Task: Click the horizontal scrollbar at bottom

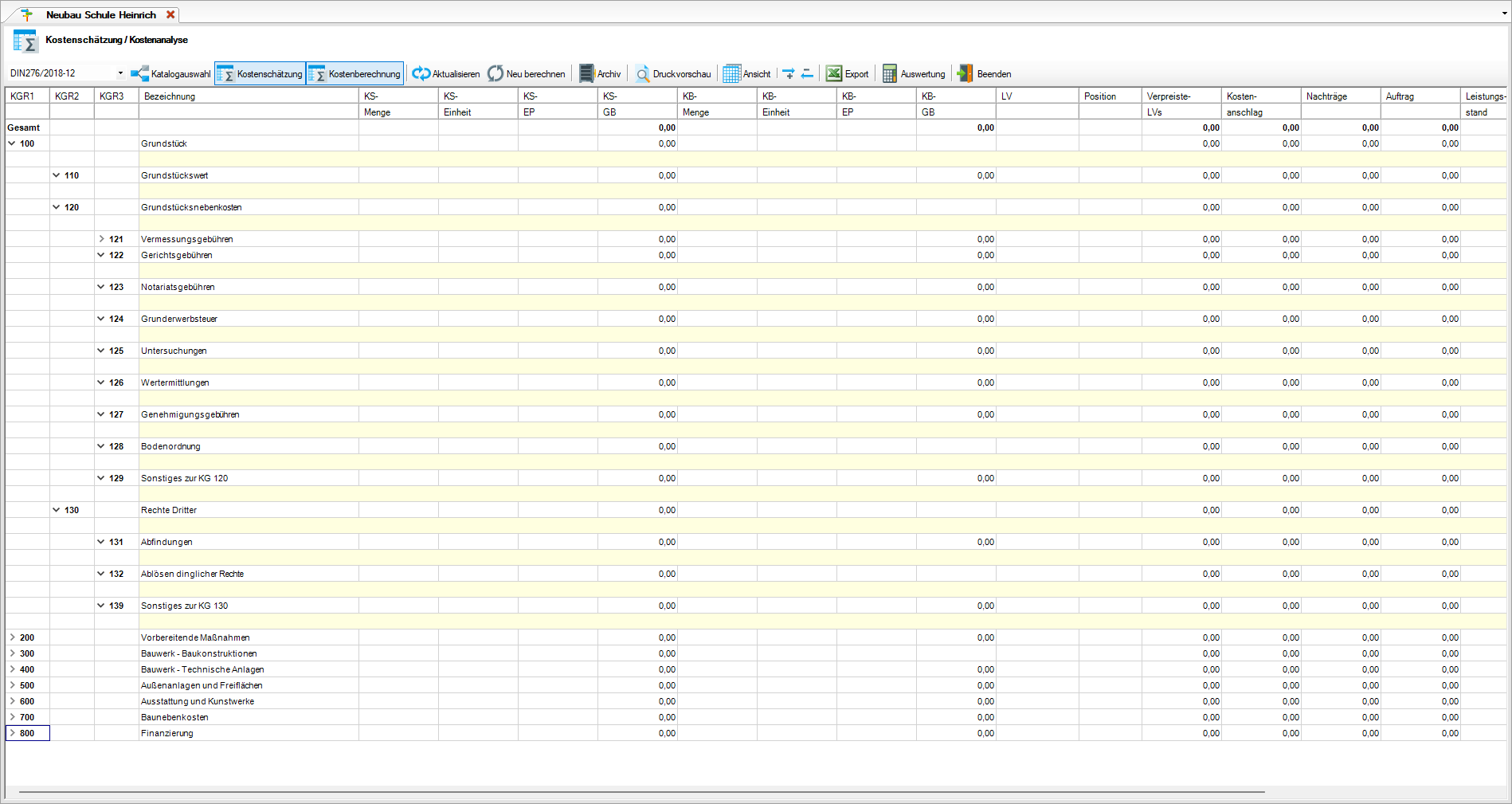Action: 641,792
